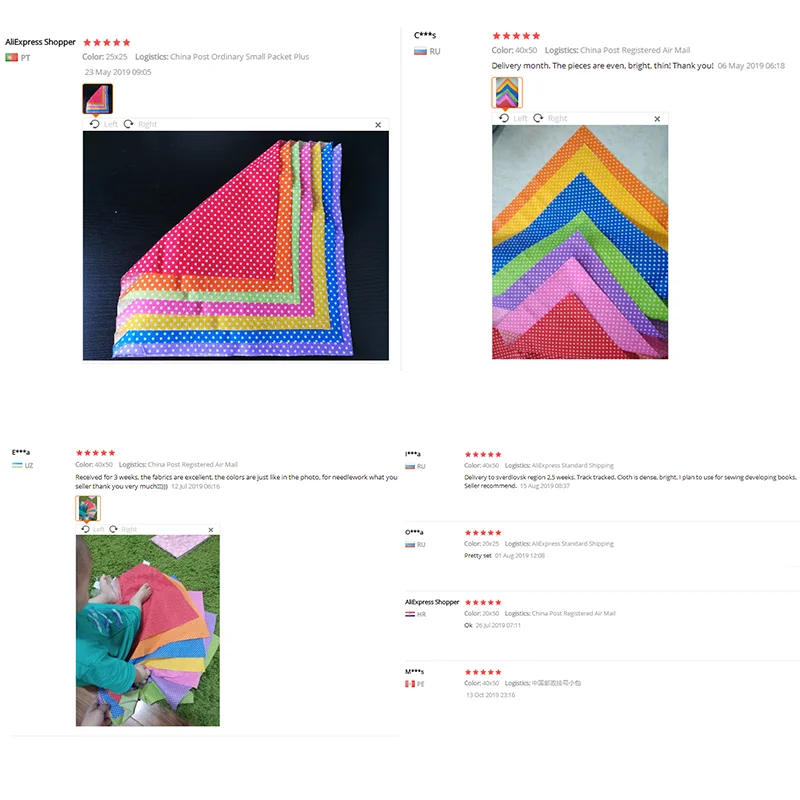Click the Portugal flag icon
800x800 pixels.
[x=11, y=58]
